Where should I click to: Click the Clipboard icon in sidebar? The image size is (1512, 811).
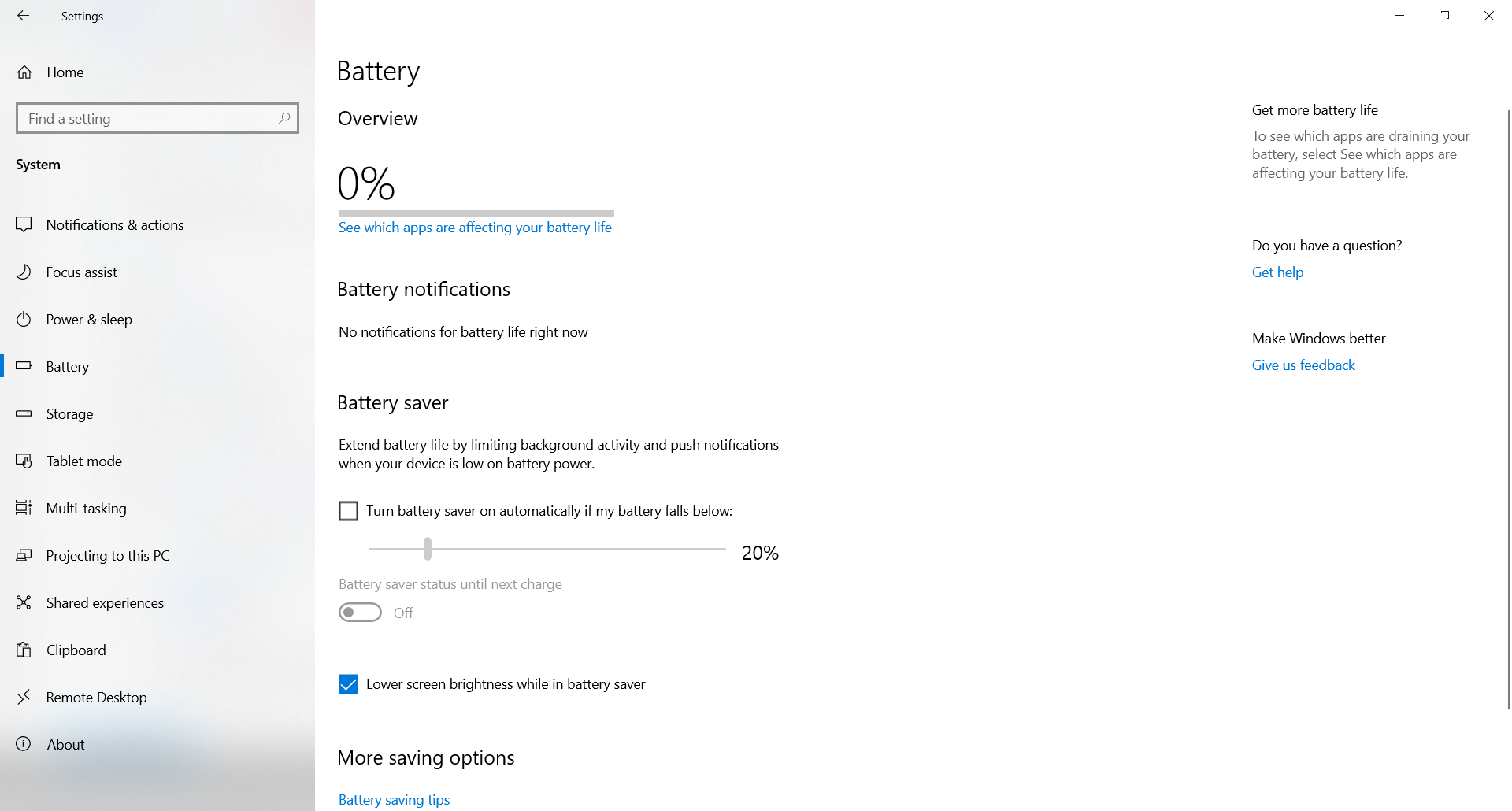24,650
